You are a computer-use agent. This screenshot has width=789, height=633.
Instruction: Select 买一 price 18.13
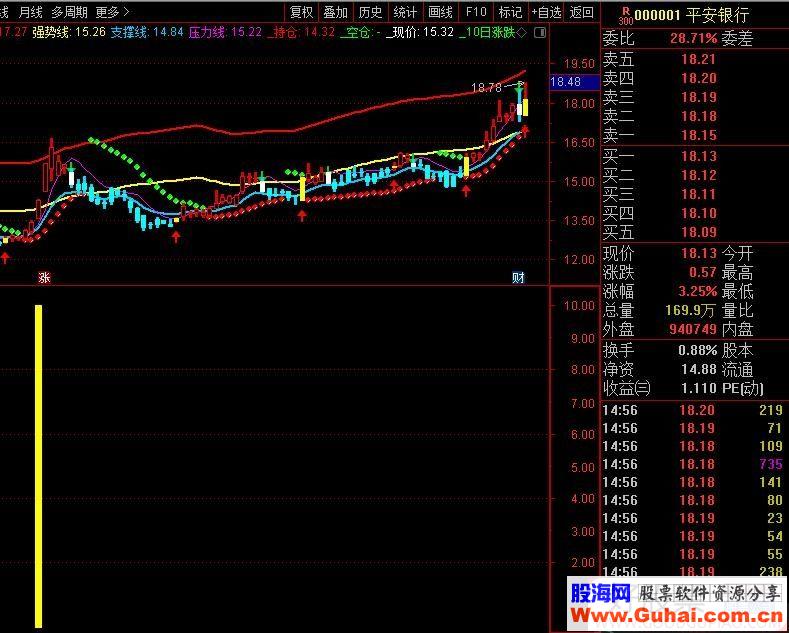(x=698, y=156)
